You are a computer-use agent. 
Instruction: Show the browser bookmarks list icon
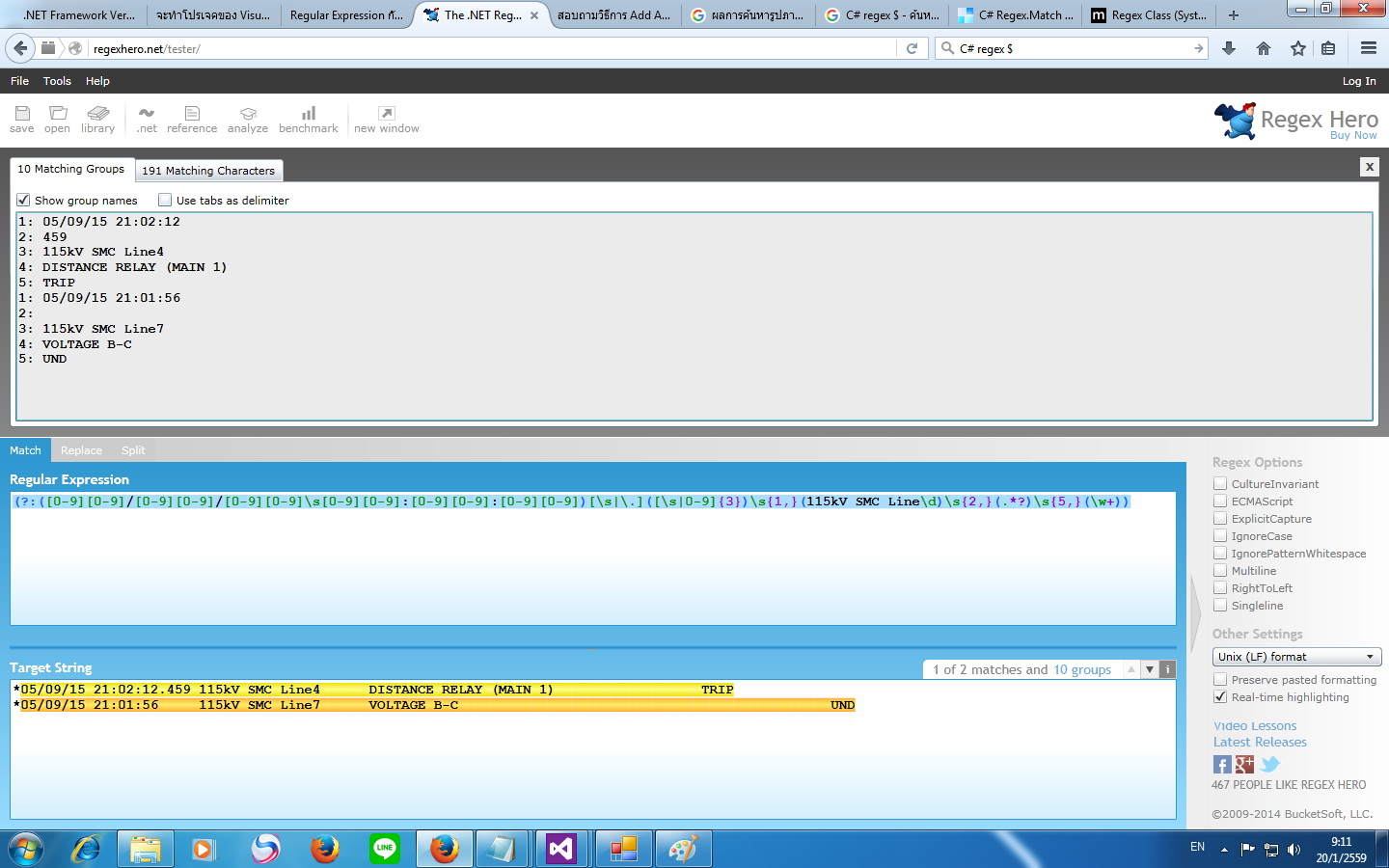click(1328, 48)
